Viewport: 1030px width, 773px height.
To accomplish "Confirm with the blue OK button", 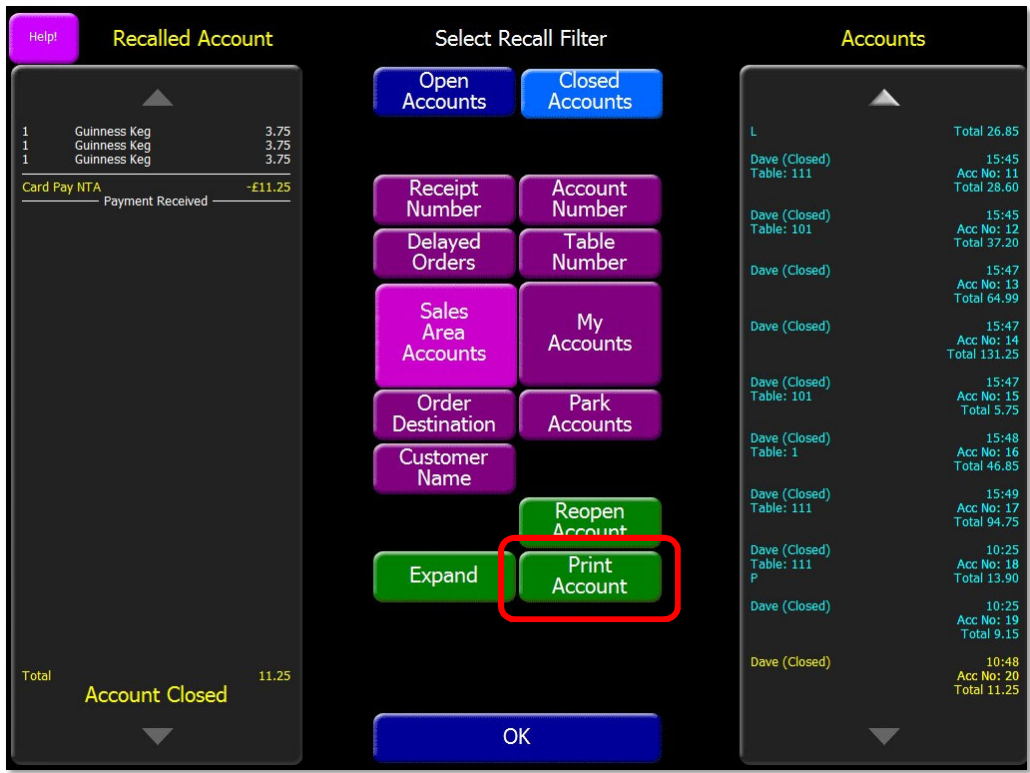I will pos(517,737).
